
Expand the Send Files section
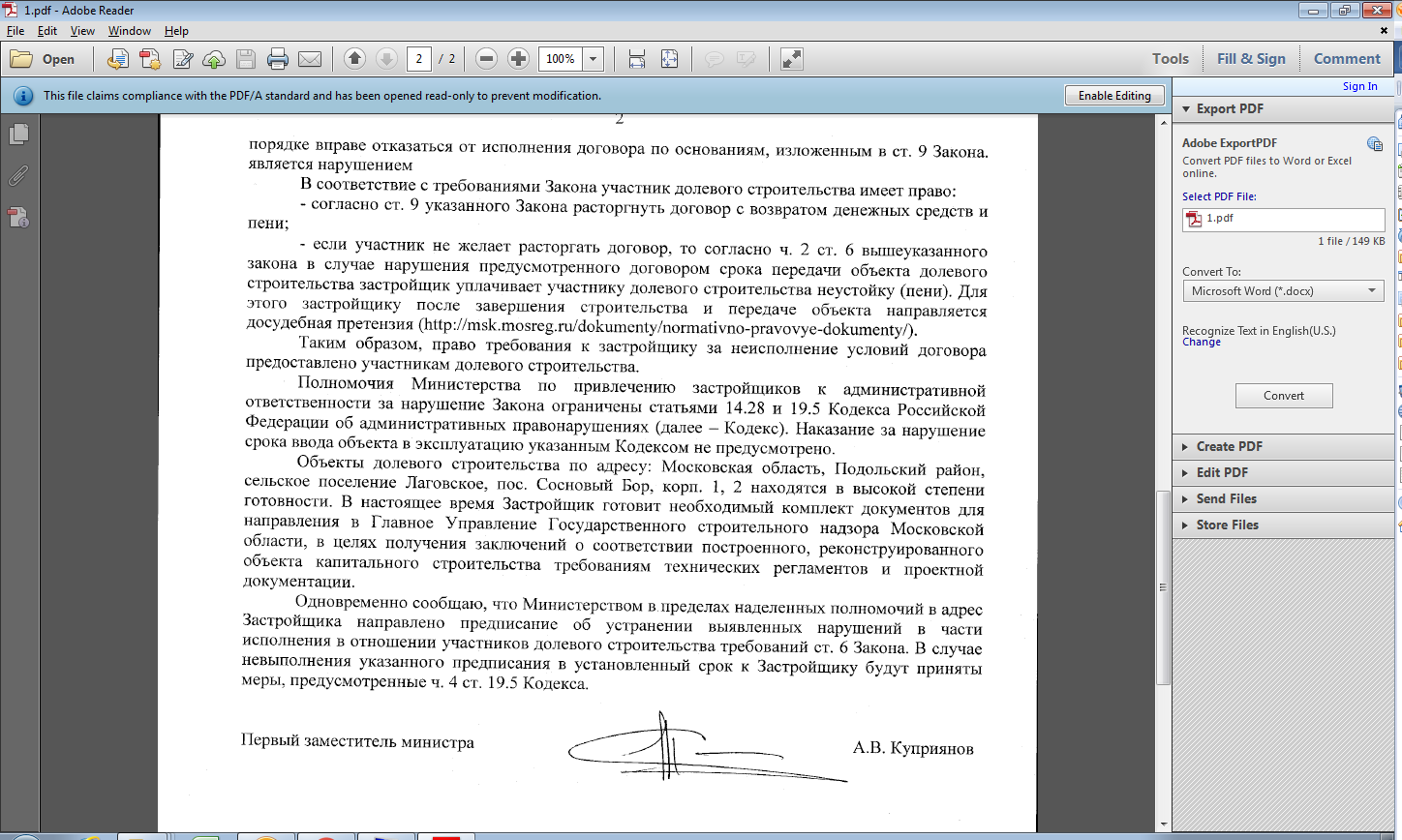click(1226, 498)
